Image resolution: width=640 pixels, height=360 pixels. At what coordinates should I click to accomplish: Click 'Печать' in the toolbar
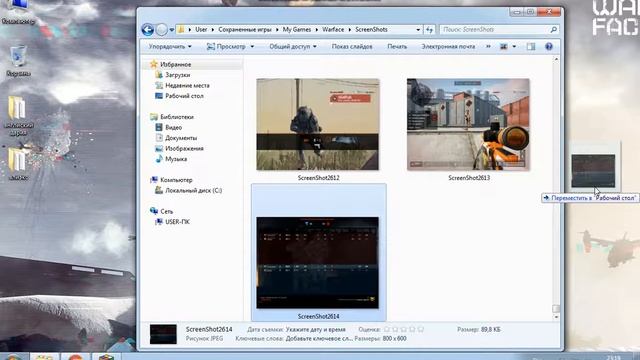397,47
